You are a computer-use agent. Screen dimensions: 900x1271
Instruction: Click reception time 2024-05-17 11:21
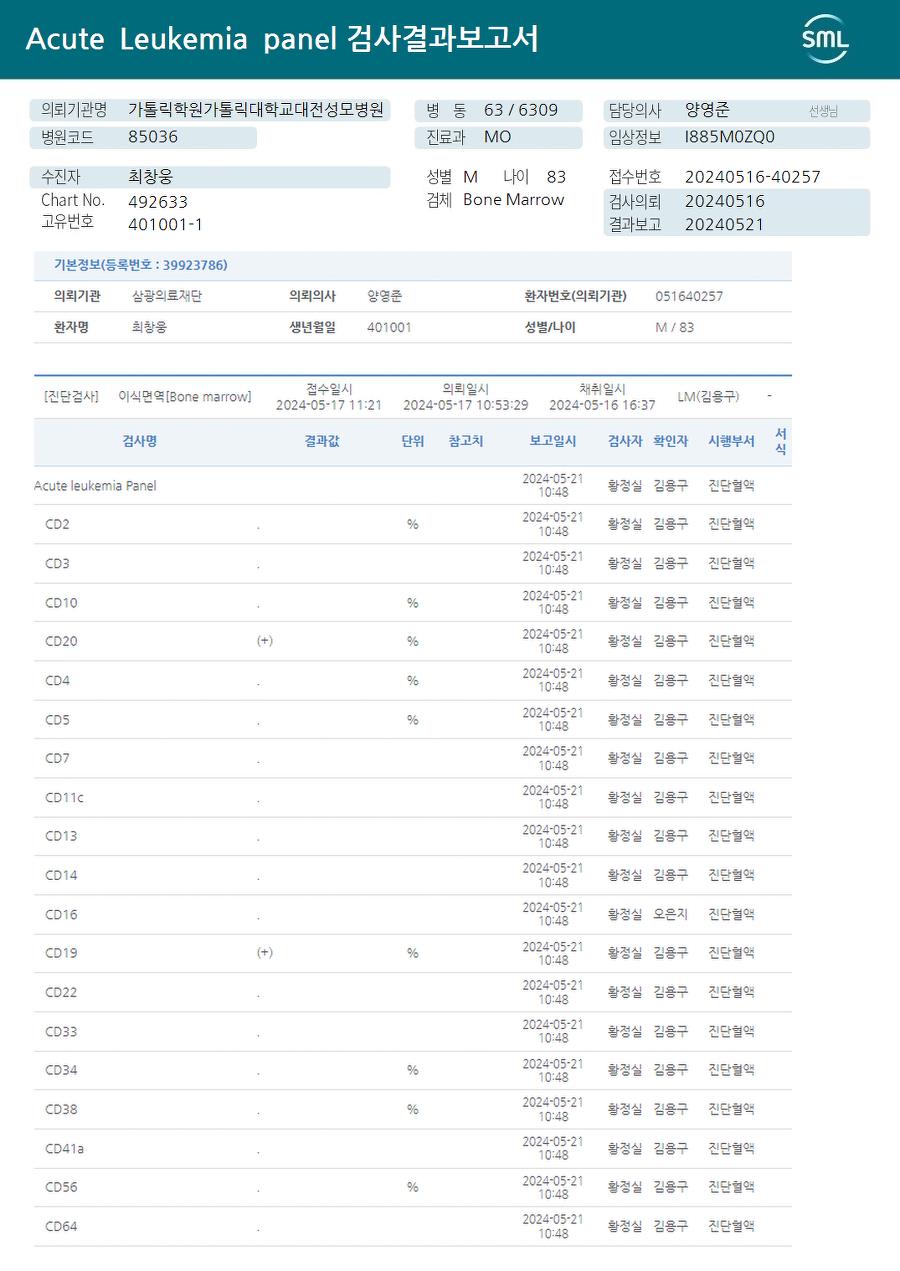(329, 405)
